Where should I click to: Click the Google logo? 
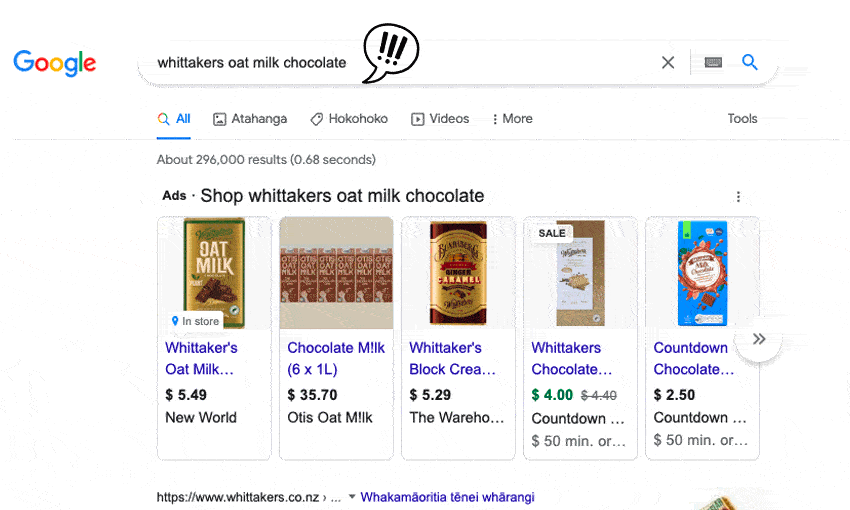click(x=55, y=63)
